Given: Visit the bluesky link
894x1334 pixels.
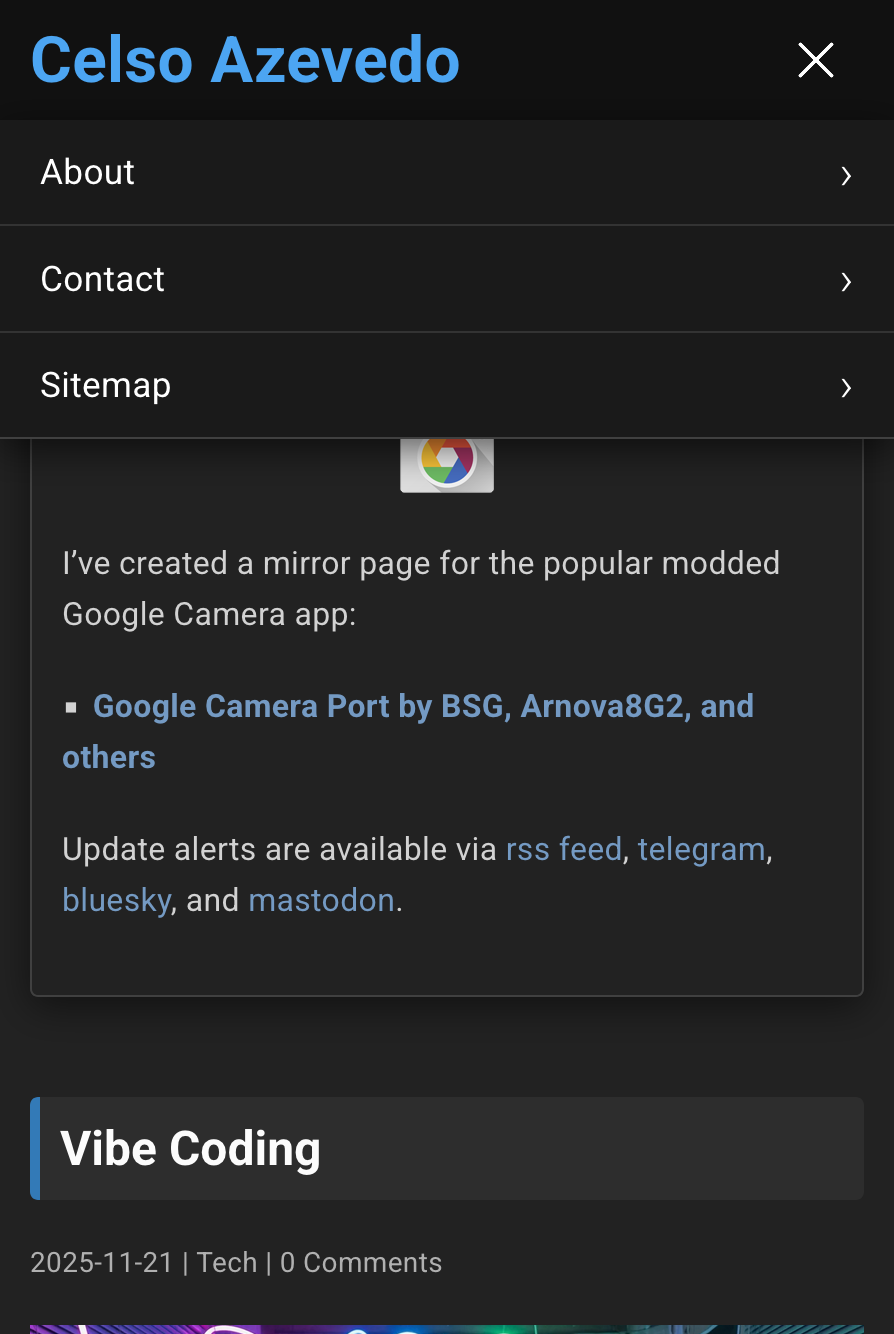Looking at the screenshot, I should tap(117, 900).
